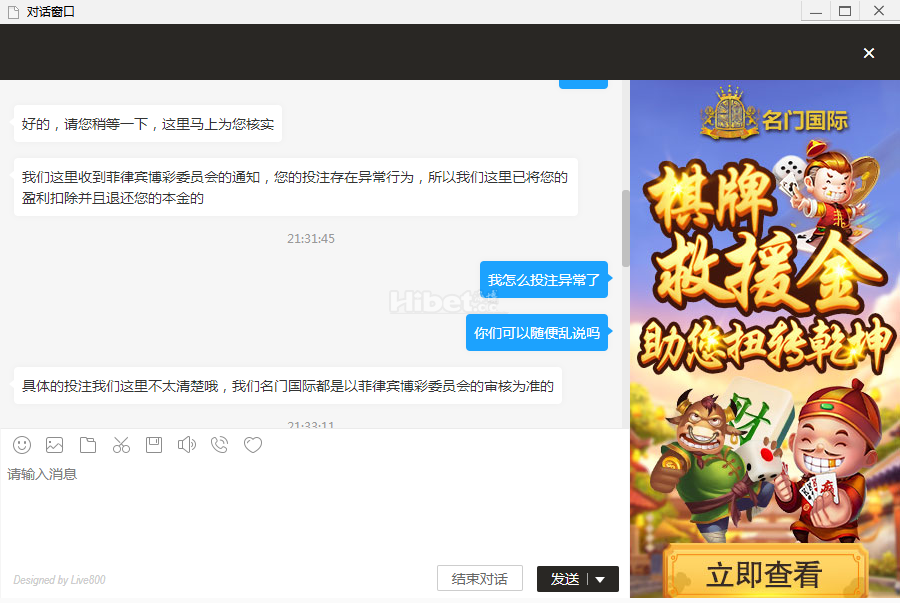Click the send image icon
900x603 pixels.
(55, 445)
